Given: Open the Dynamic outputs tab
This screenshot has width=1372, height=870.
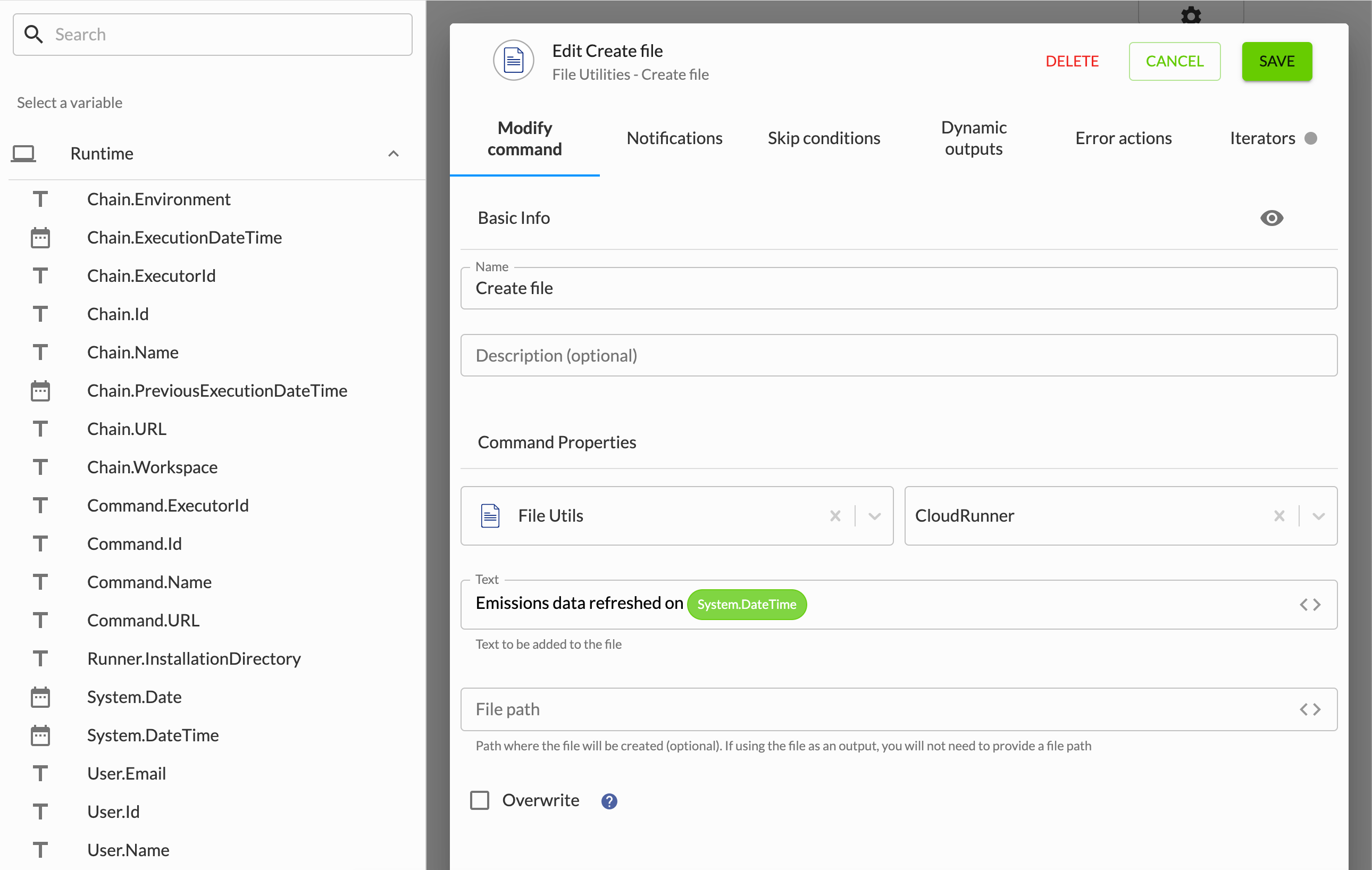Looking at the screenshot, I should (974, 138).
